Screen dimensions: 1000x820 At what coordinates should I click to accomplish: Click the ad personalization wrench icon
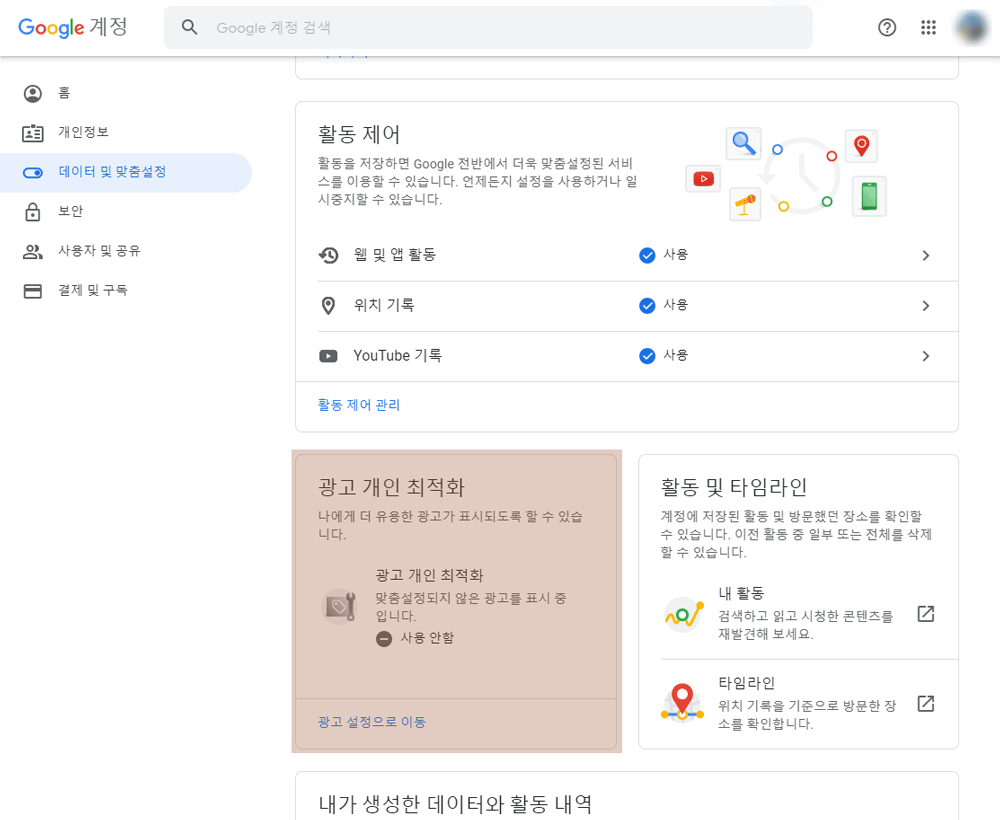pos(339,606)
